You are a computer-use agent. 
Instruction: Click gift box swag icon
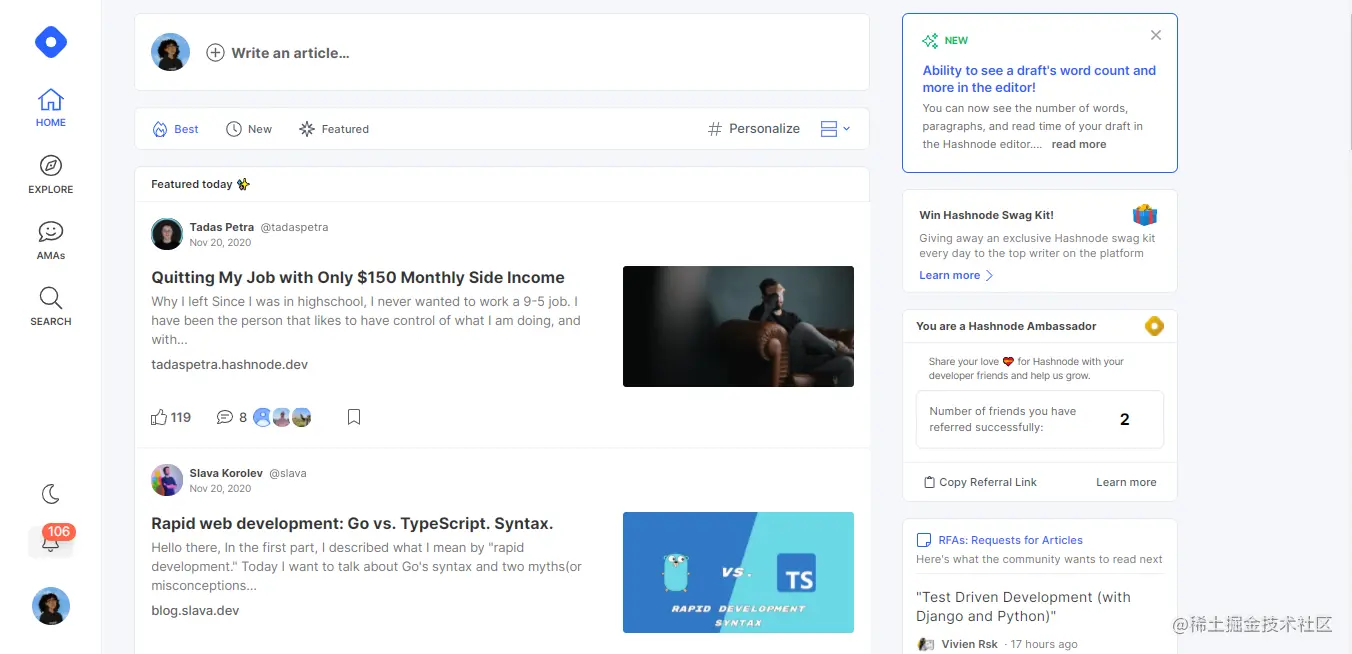coord(1145,215)
